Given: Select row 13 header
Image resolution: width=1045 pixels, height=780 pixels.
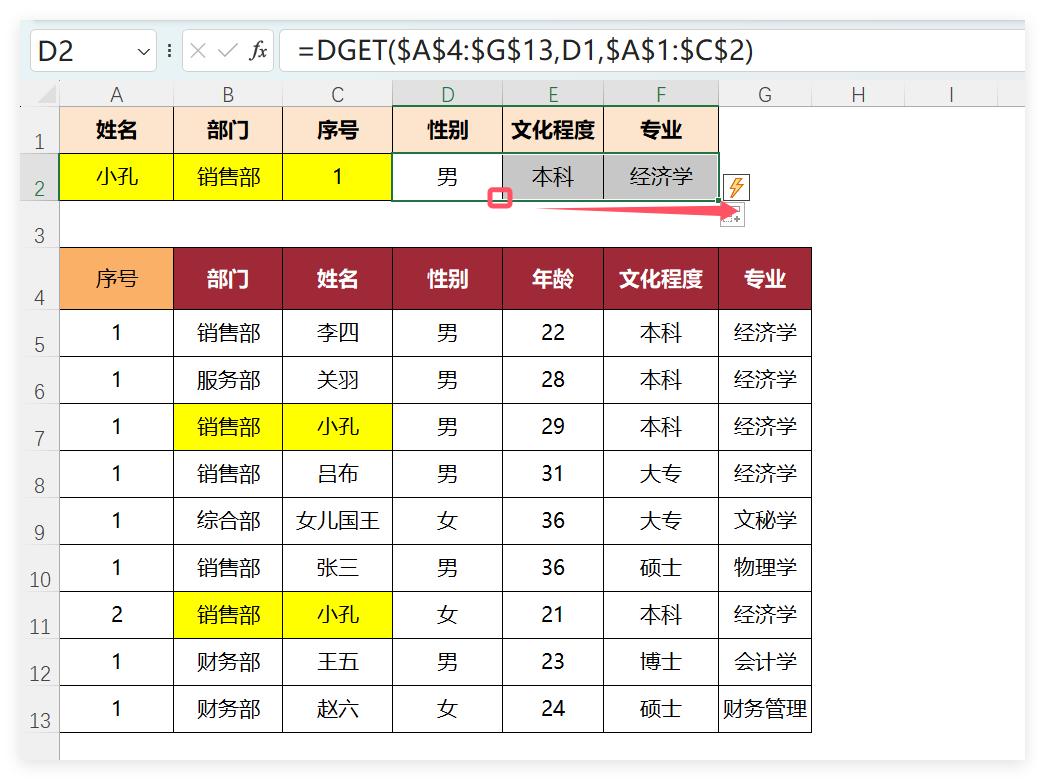Looking at the screenshot, I should tap(39, 709).
